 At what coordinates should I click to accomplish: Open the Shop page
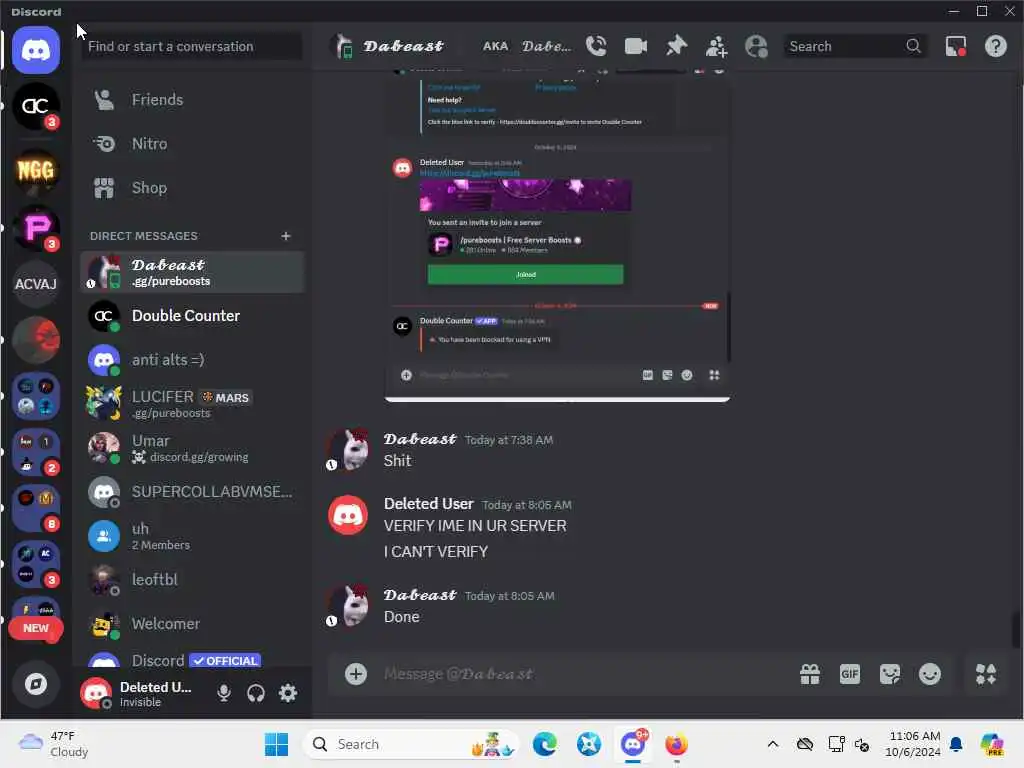[192, 188]
